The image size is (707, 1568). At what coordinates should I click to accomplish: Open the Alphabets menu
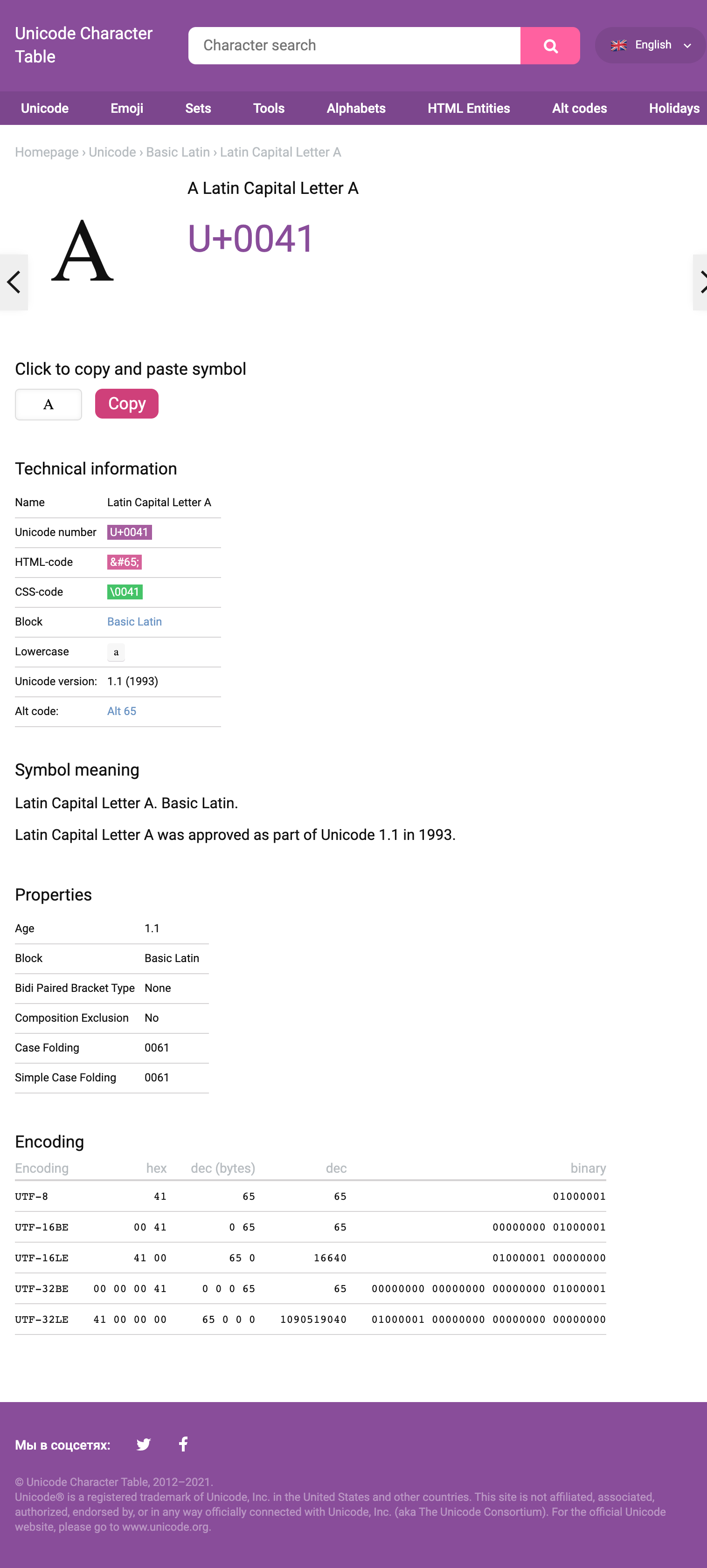pyautogui.click(x=356, y=108)
